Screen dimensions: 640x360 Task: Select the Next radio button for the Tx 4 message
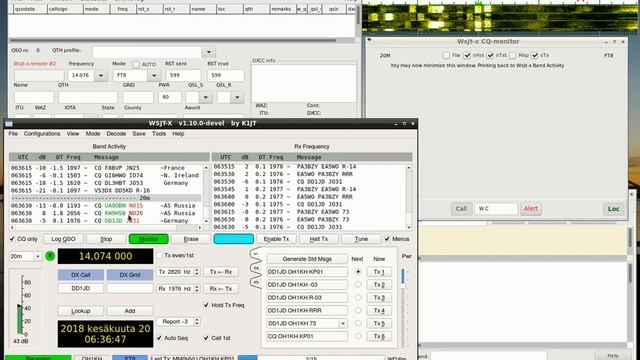[358, 310]
